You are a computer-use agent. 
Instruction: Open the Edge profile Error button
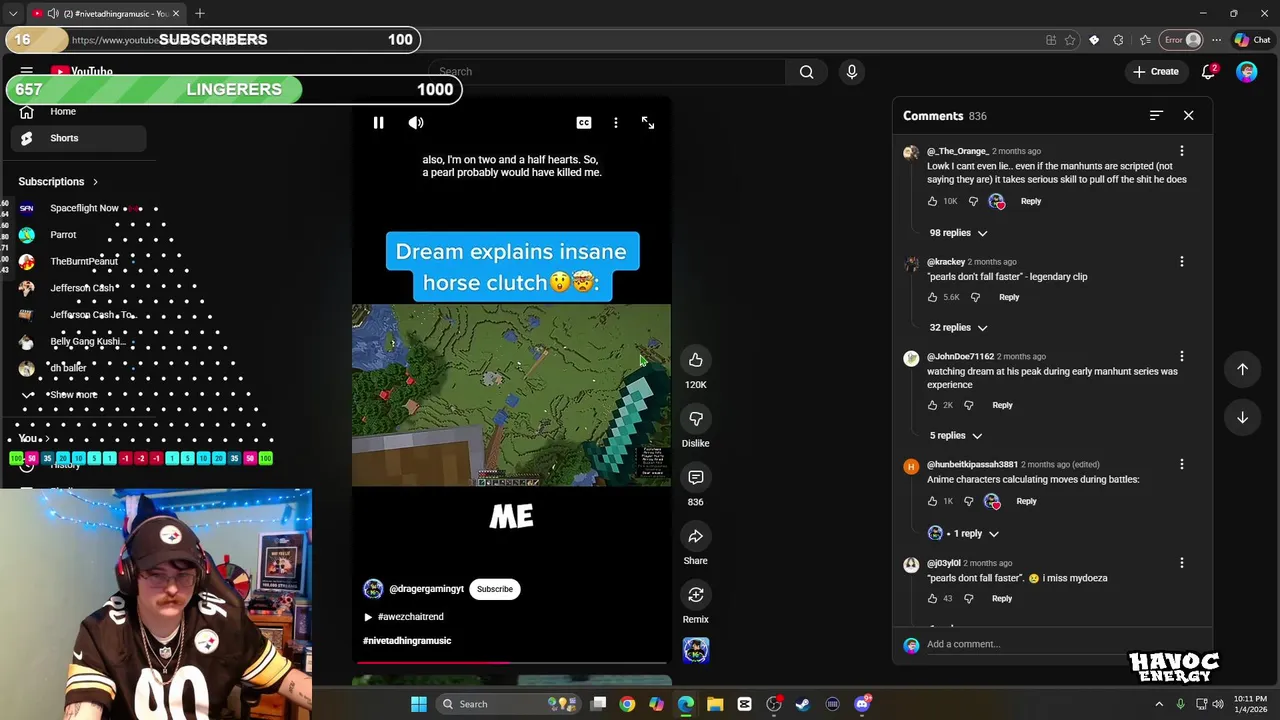[1181, 40]
